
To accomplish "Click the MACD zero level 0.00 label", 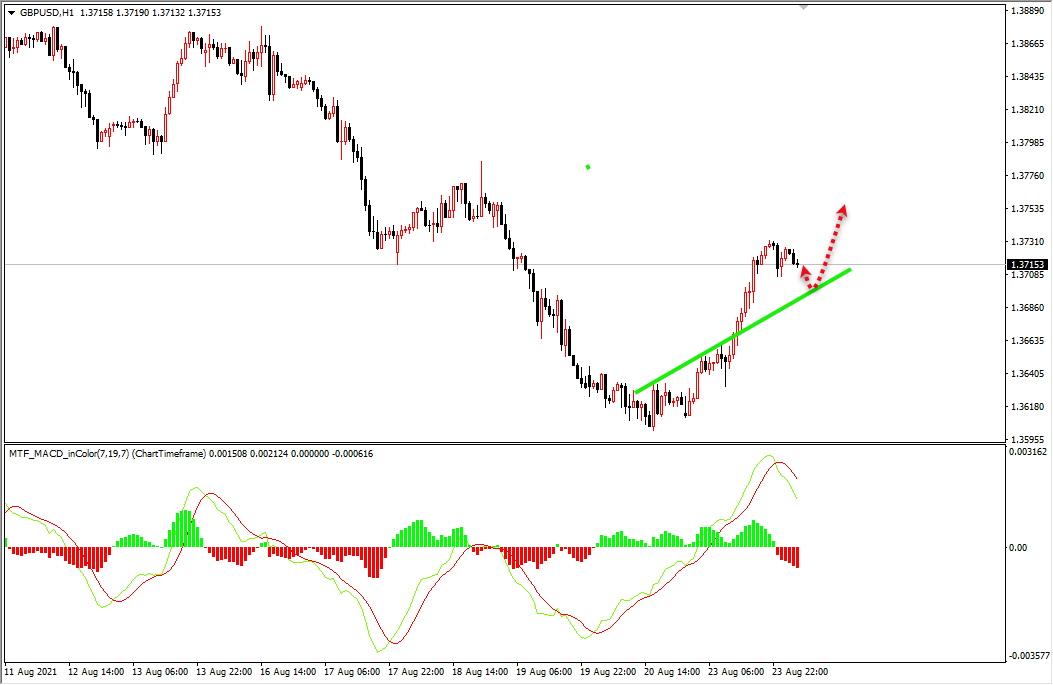I will (1018, 548).
